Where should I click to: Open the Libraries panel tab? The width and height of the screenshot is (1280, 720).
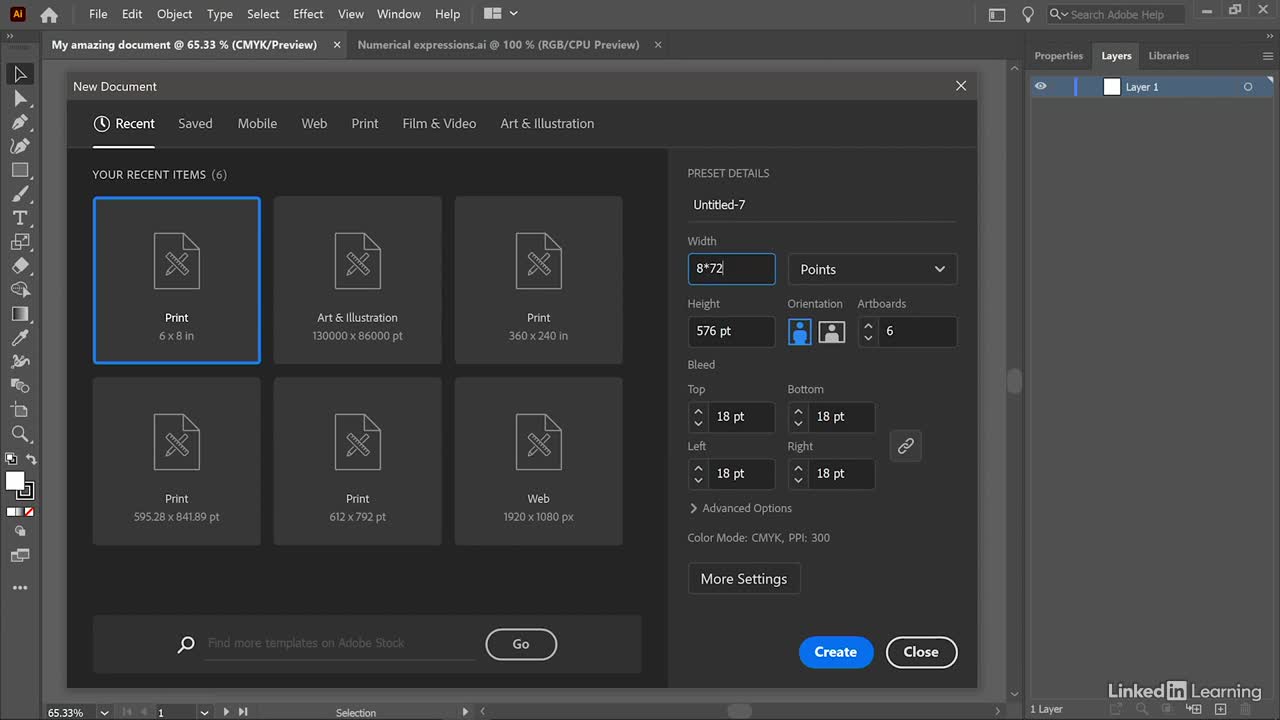(1168, 56)
